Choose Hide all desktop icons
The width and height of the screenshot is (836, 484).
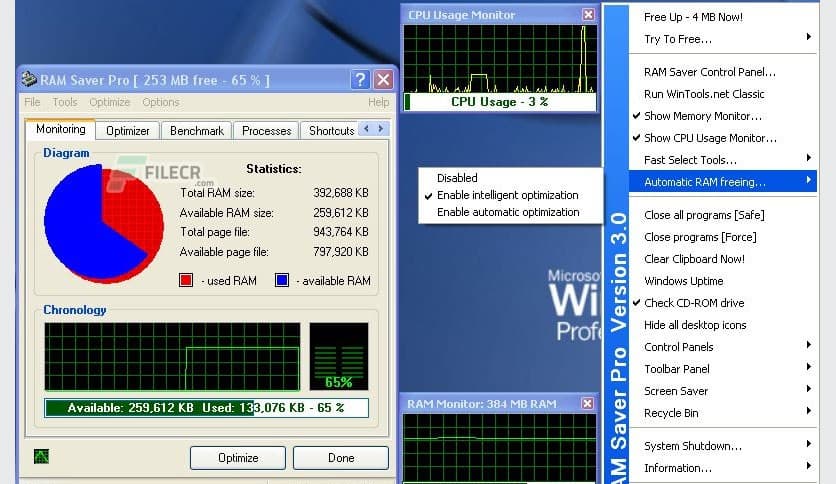click(722, 325)
